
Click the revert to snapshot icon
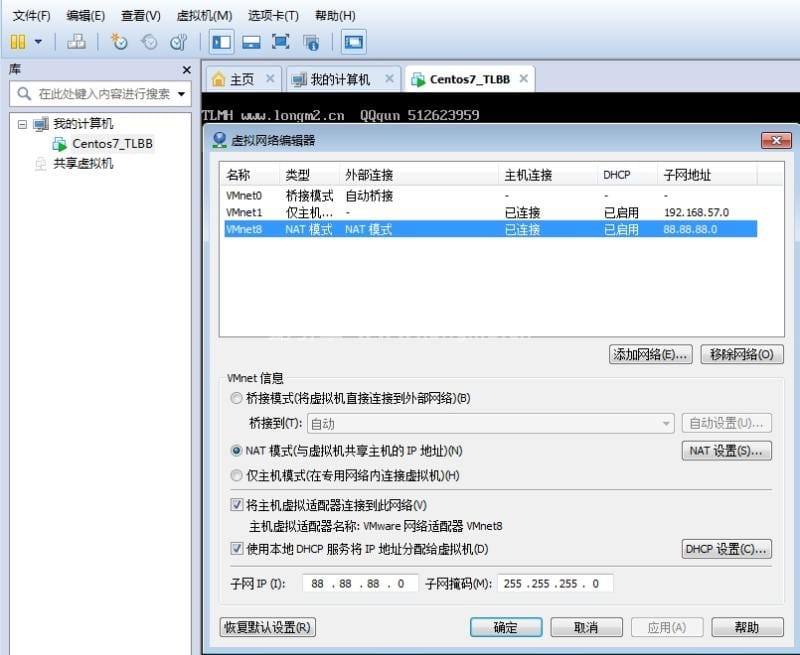pos(149,42)
